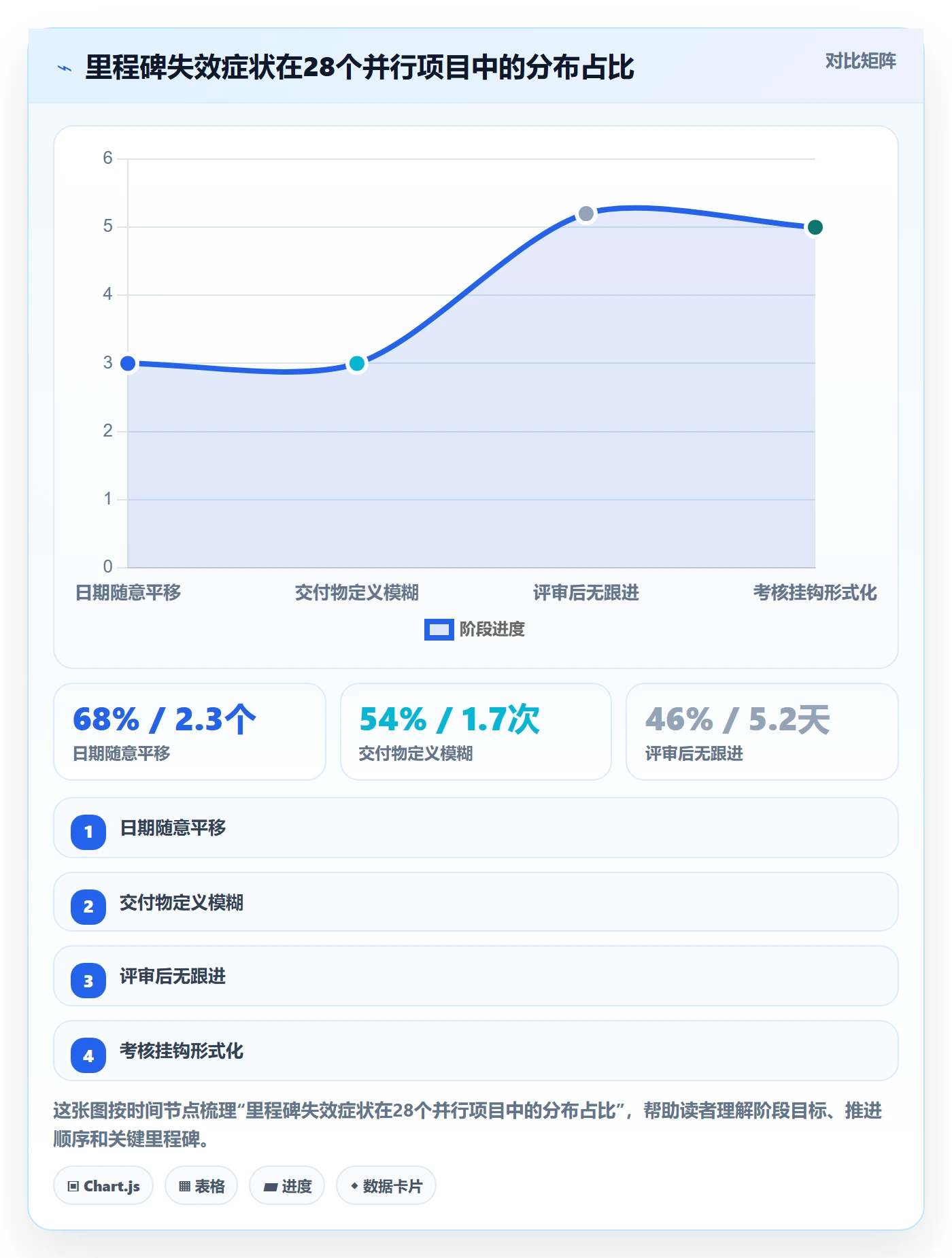Click the 数据卡片 tag
Screen dimensions: 952x1258
click(x=386, y=1186)
